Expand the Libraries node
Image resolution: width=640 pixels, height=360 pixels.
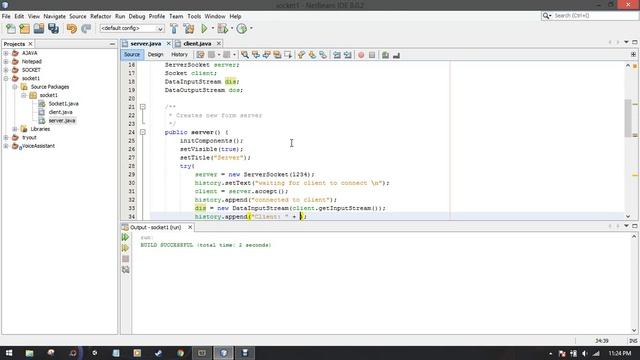coord(15,129)
